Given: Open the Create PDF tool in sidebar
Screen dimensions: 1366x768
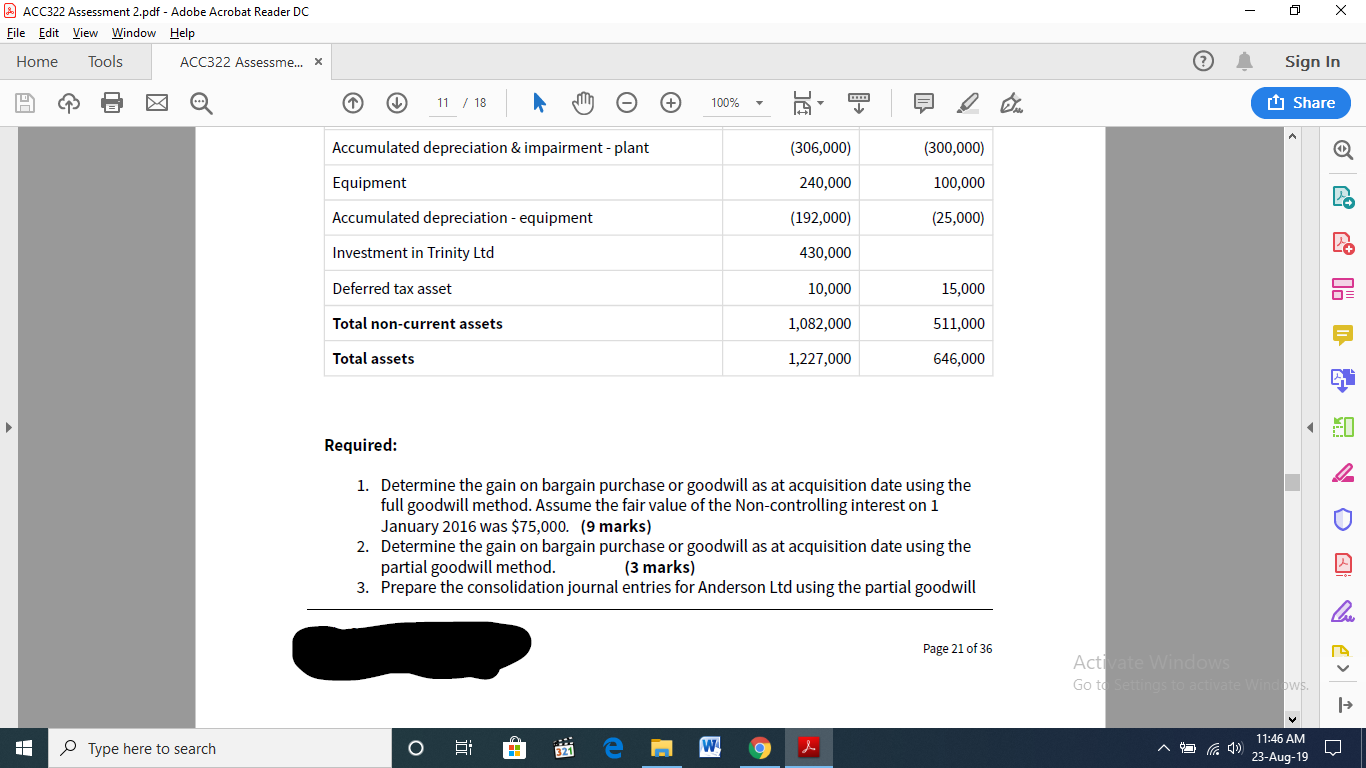Looking at the screenshot, I should click(1343, 241).
